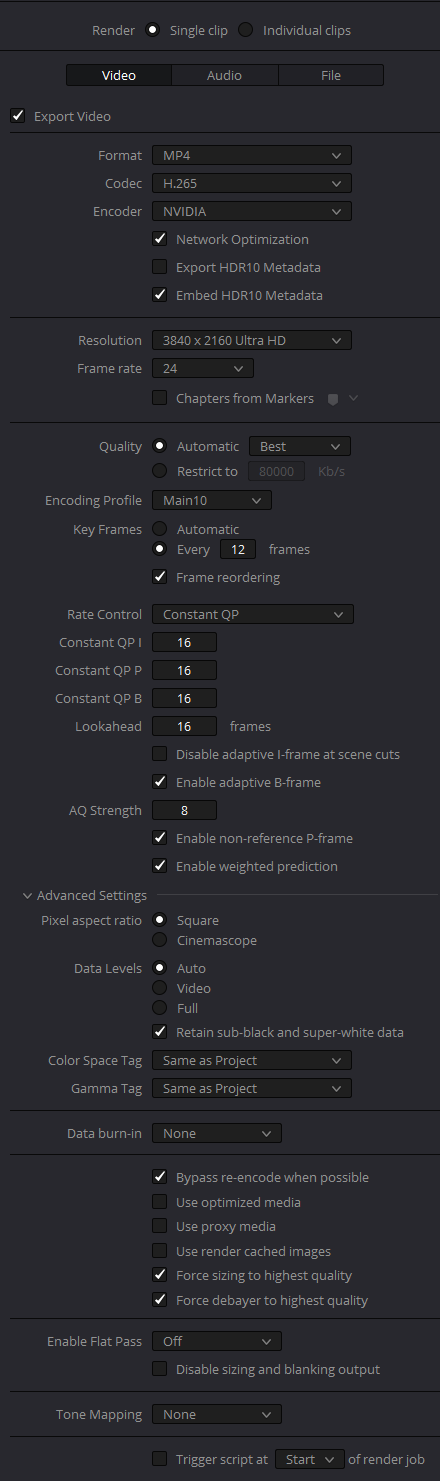Choose the Restrict to quality option

159,470
